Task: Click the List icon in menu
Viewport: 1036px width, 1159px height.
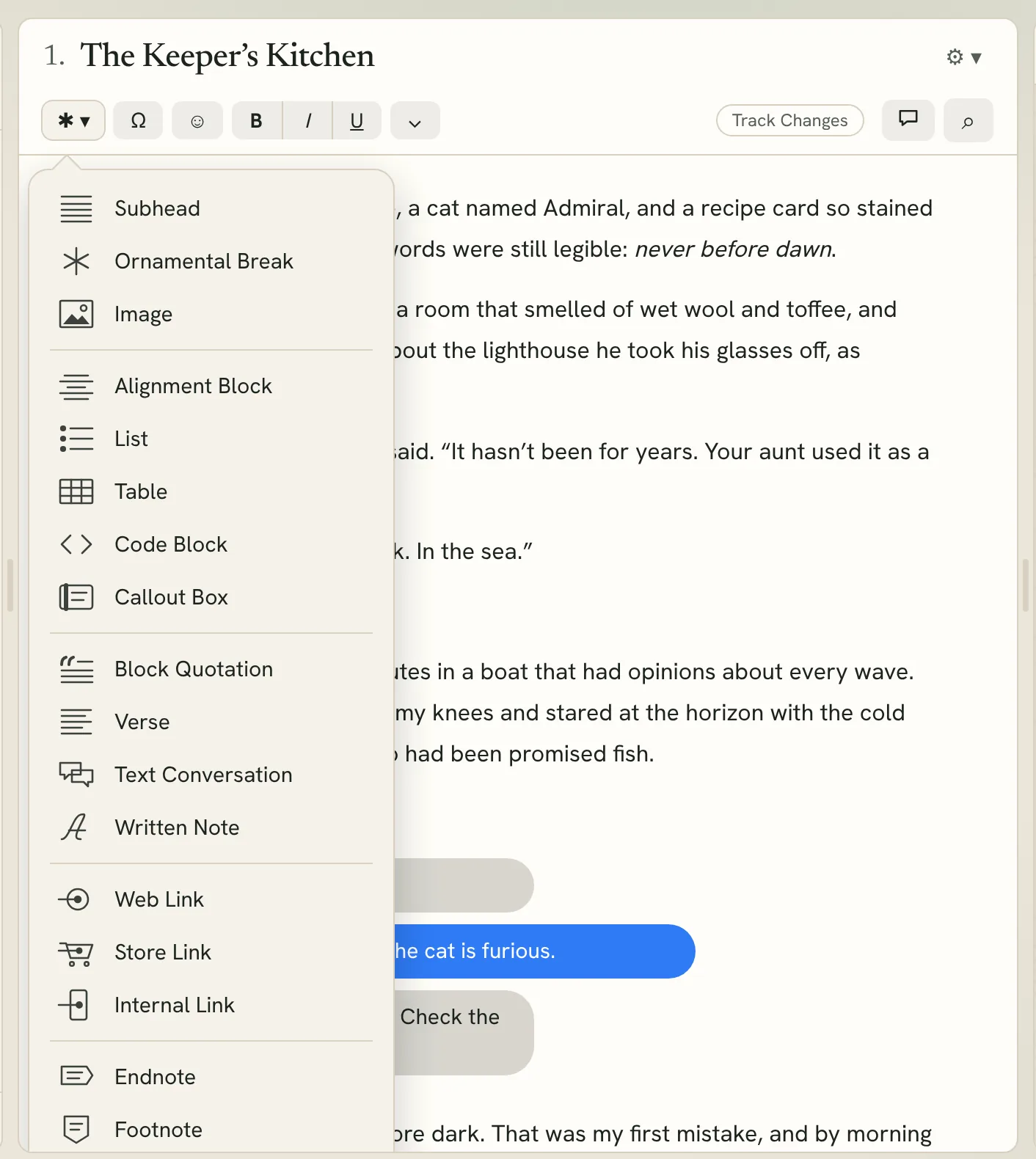Action: 76,439
